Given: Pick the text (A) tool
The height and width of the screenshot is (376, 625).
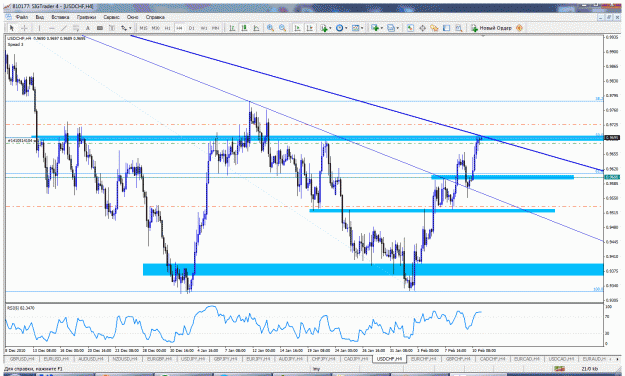Looking at the screenshot, I should 88,28.
